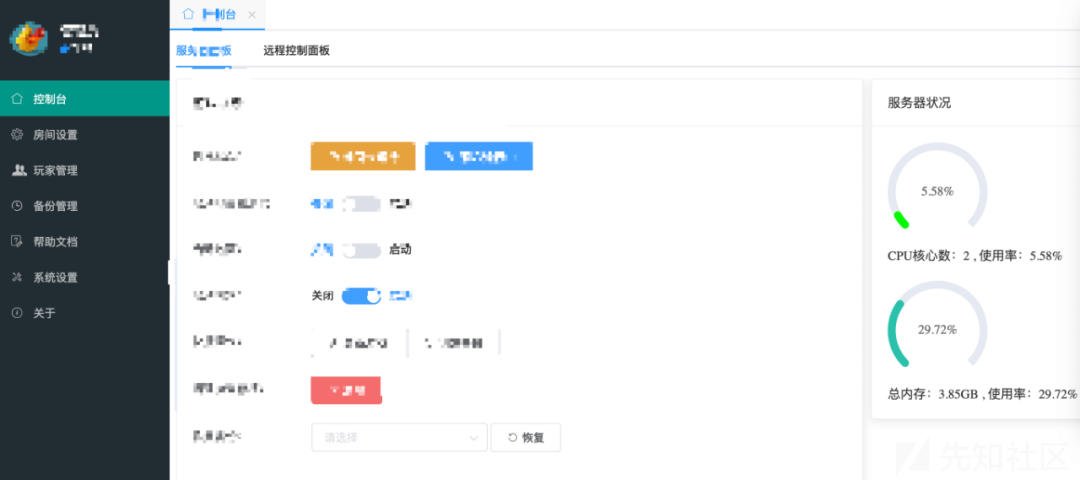Image resolution: width=1080 pixels, height=480 pixels.
Task: Click the 服务器状况 panel heading
Action: coord(920,103)
